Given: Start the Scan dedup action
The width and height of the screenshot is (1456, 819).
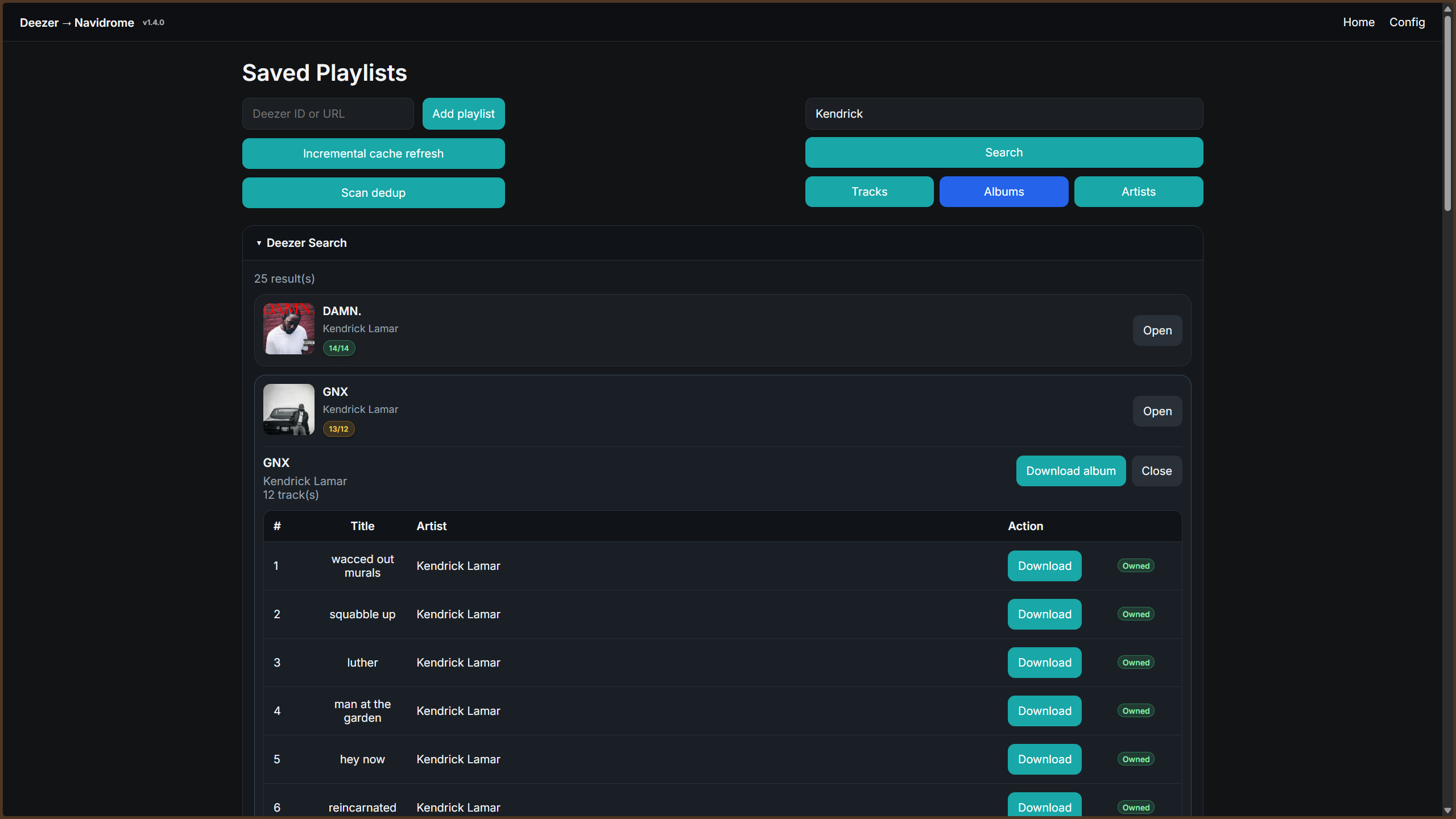Looking at the screenshot, I should [x=374, y=193].
